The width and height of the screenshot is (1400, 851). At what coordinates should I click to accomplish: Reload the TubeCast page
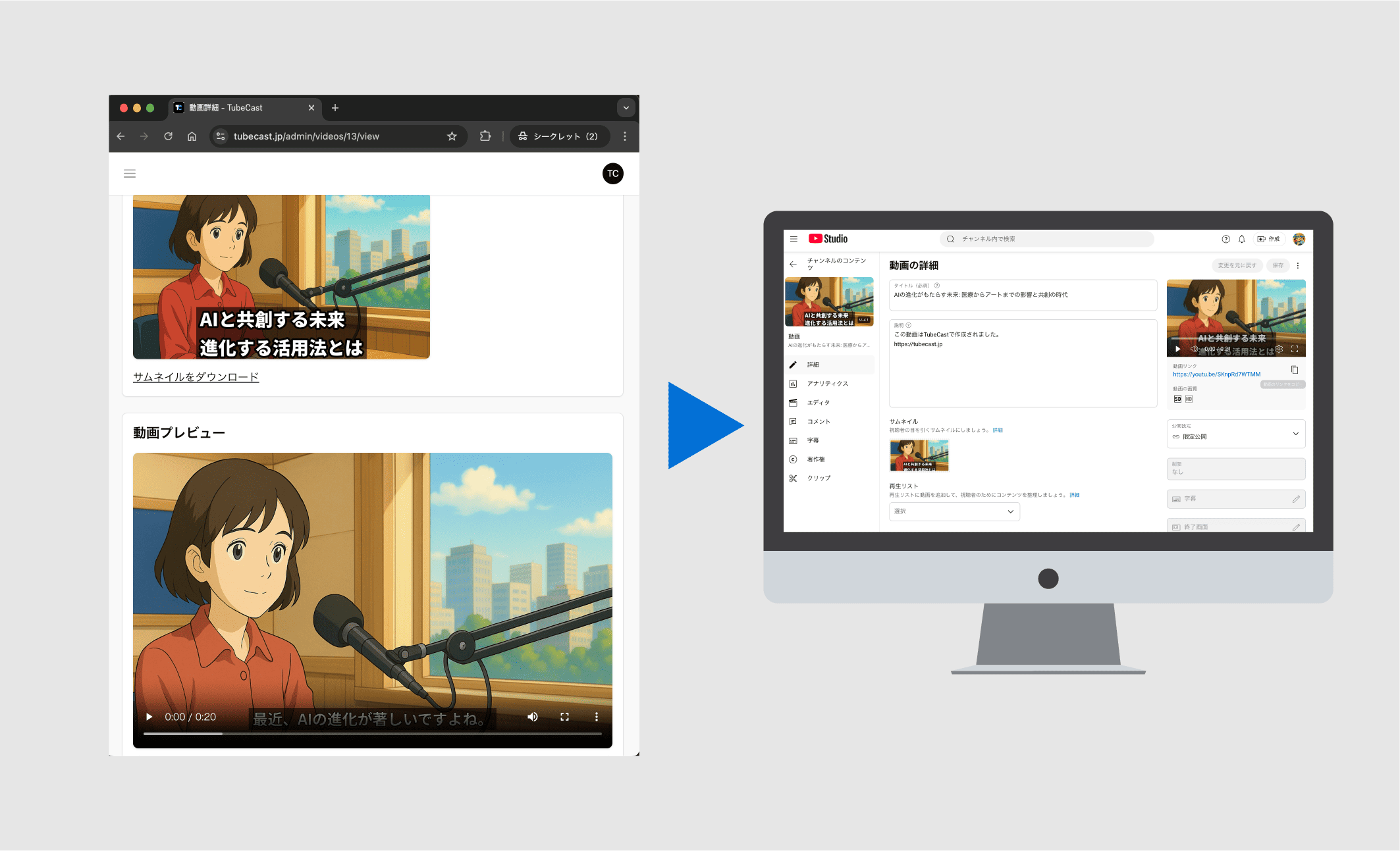pos(168,136)
